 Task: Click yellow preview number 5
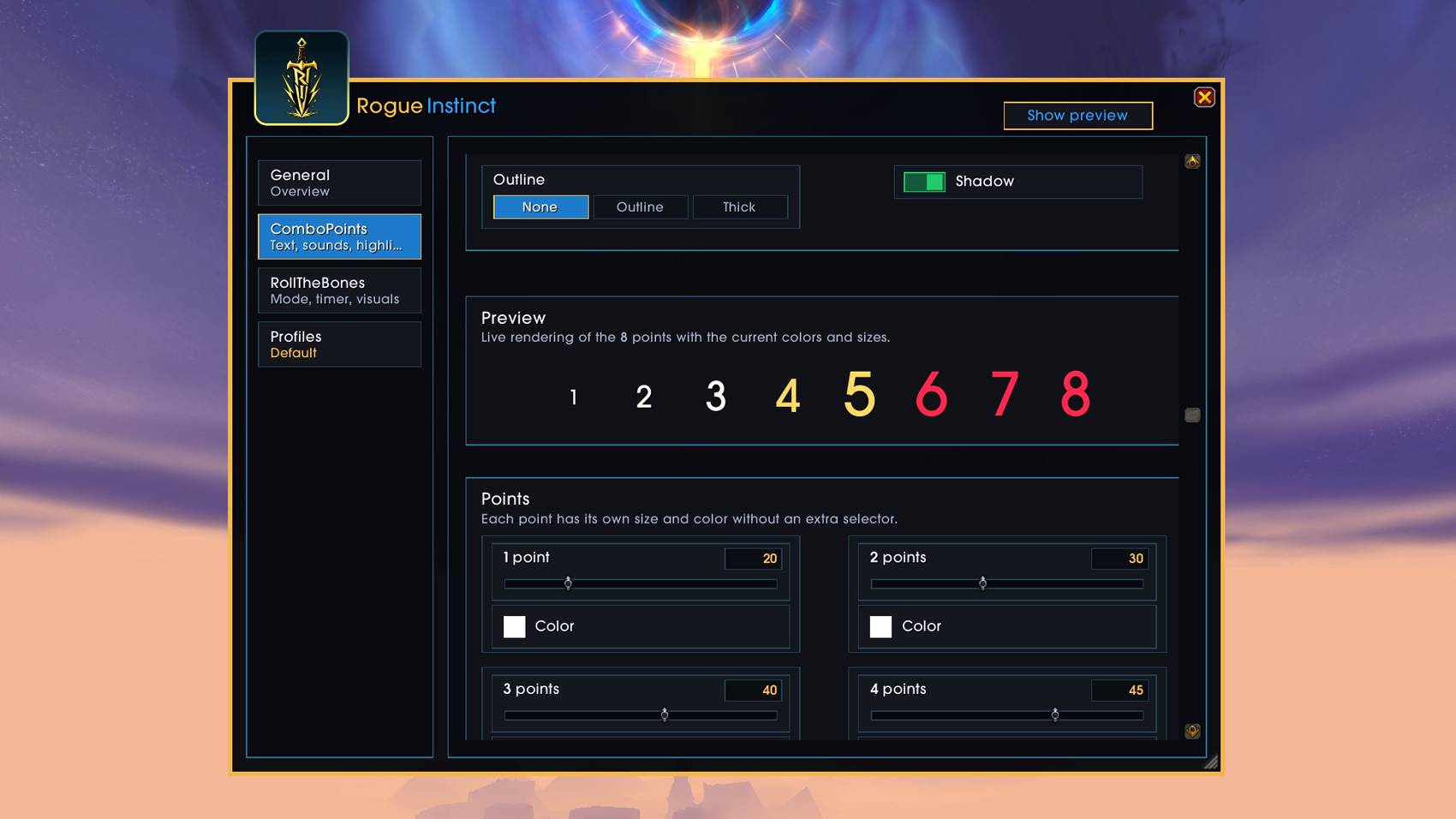point(860,394)
